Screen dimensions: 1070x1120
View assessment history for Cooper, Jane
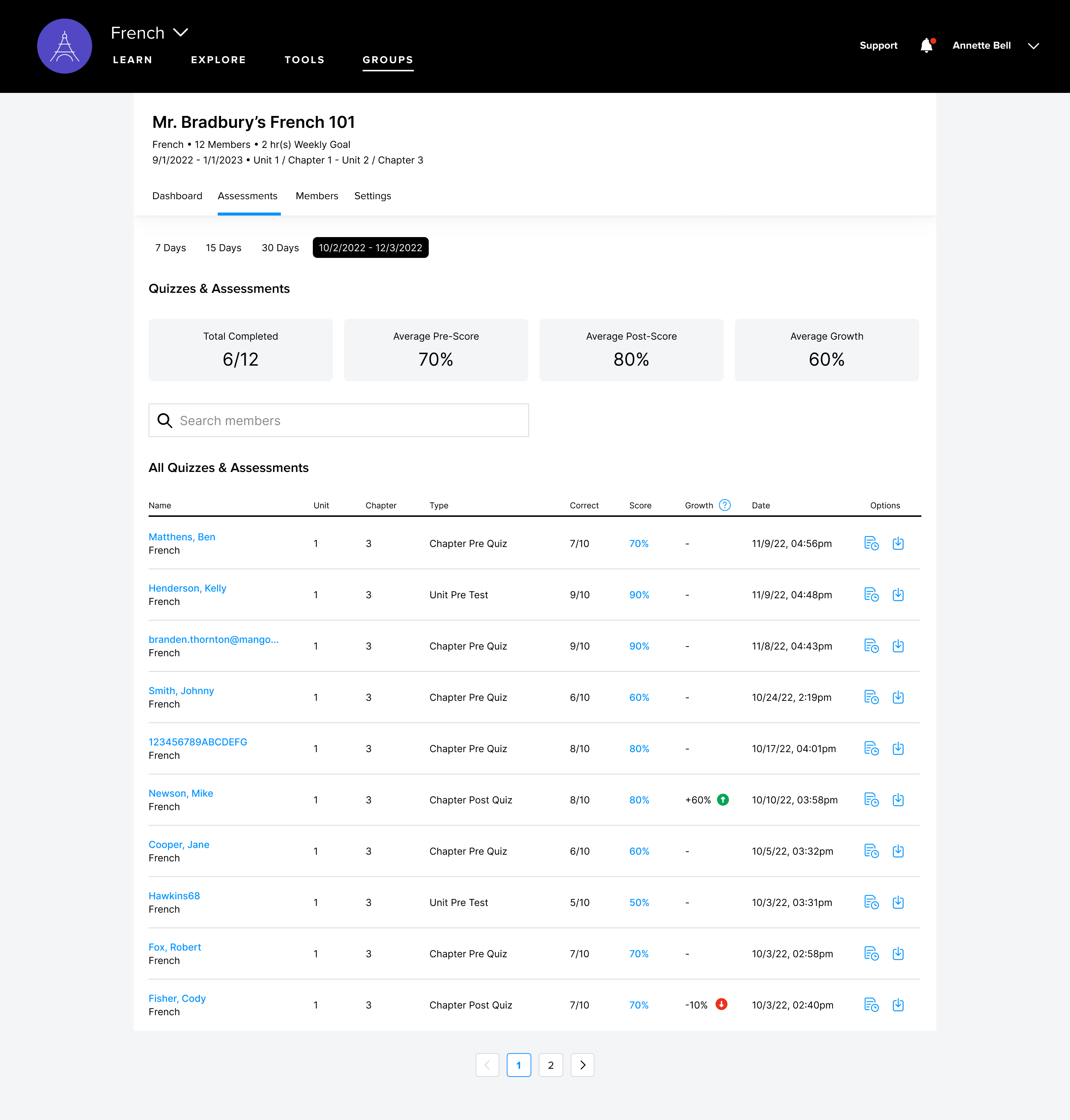pos(872,851)
